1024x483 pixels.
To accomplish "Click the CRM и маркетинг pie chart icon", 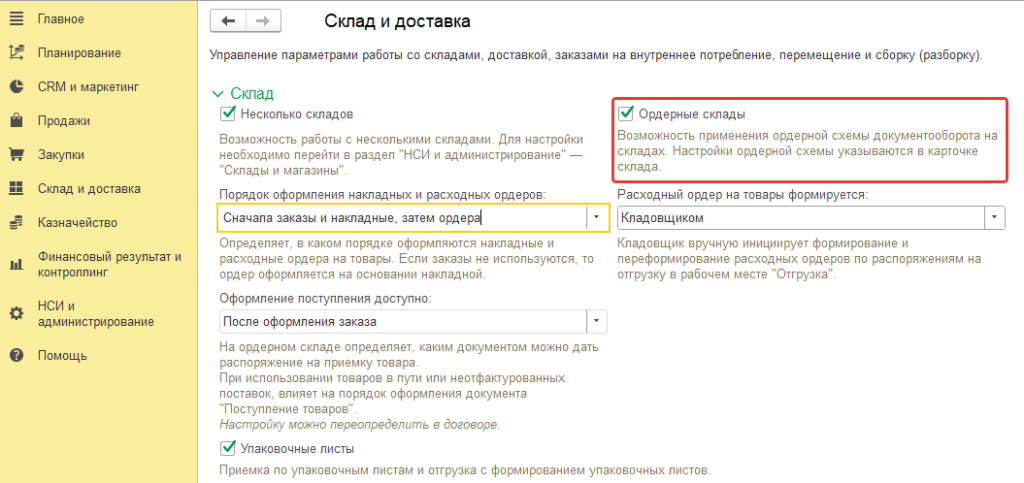I will click(16, 87).
